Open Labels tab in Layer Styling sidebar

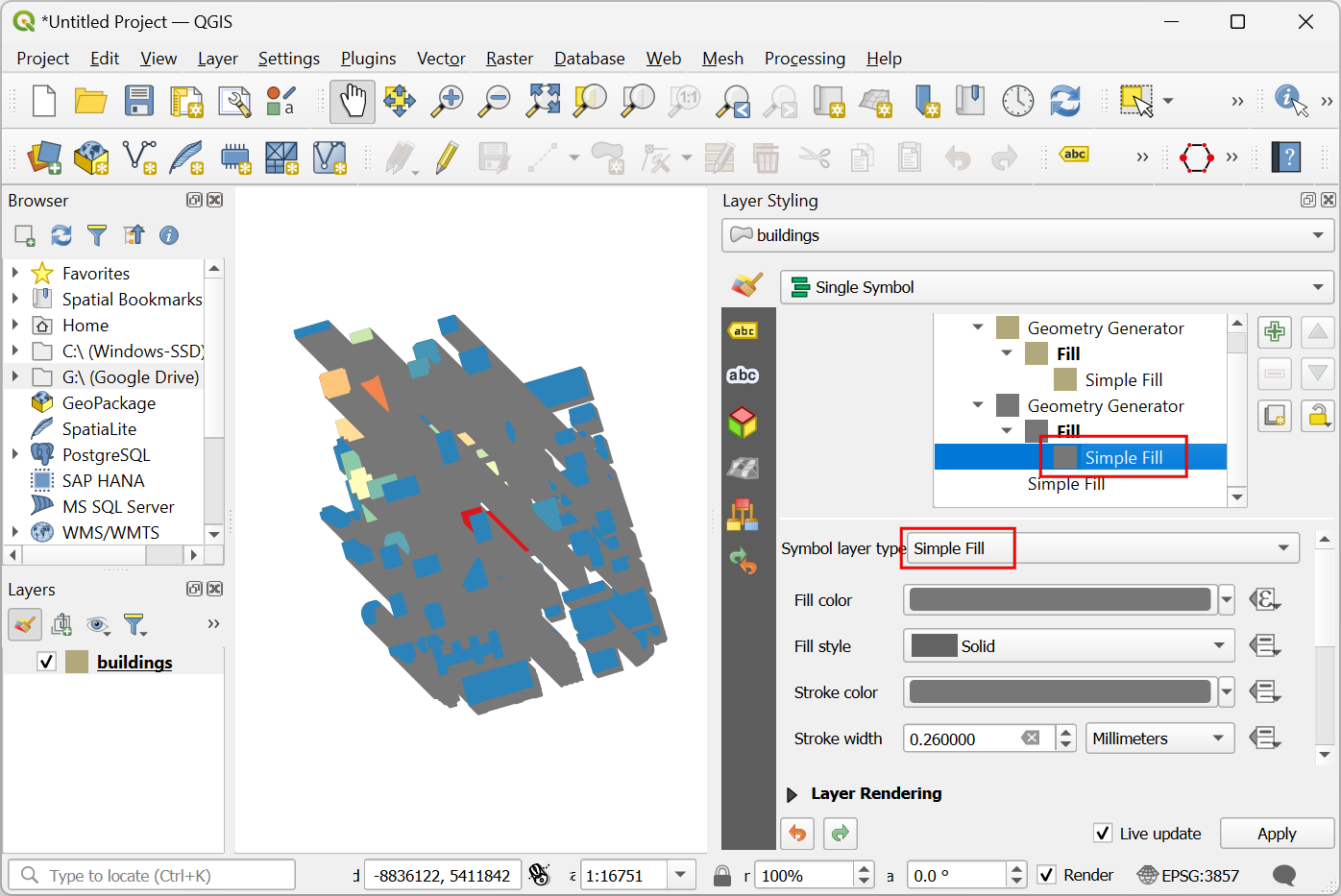[x=743, y=330]
